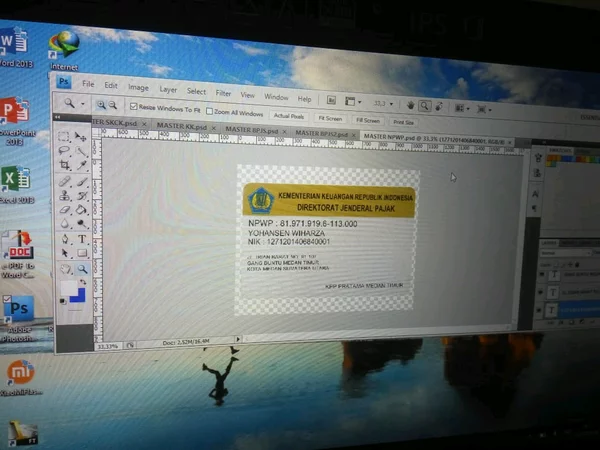
Task: Click the Fit Screen button
Action: click(x=330, y=119)
